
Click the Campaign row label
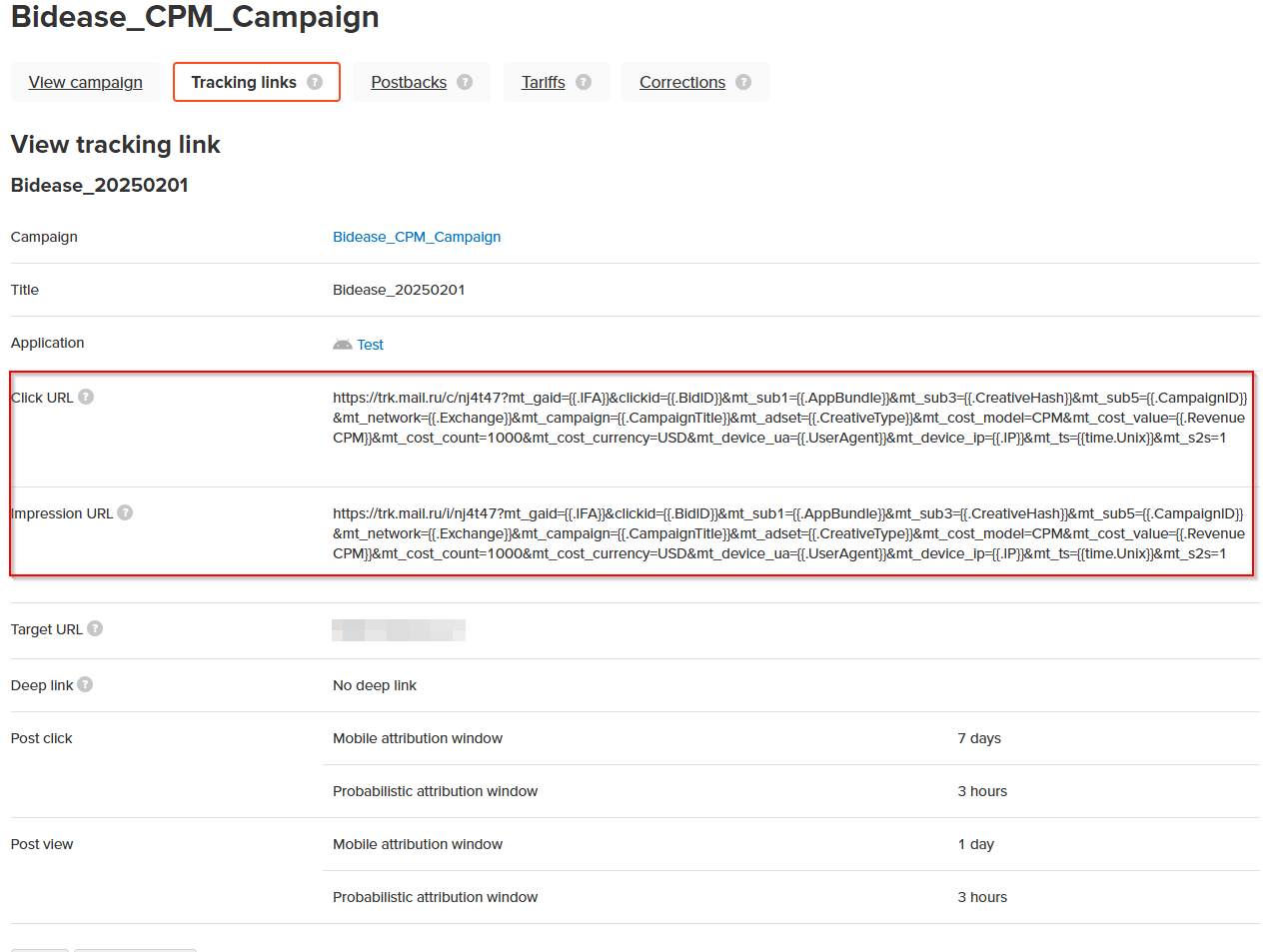[x=44, y=237]
